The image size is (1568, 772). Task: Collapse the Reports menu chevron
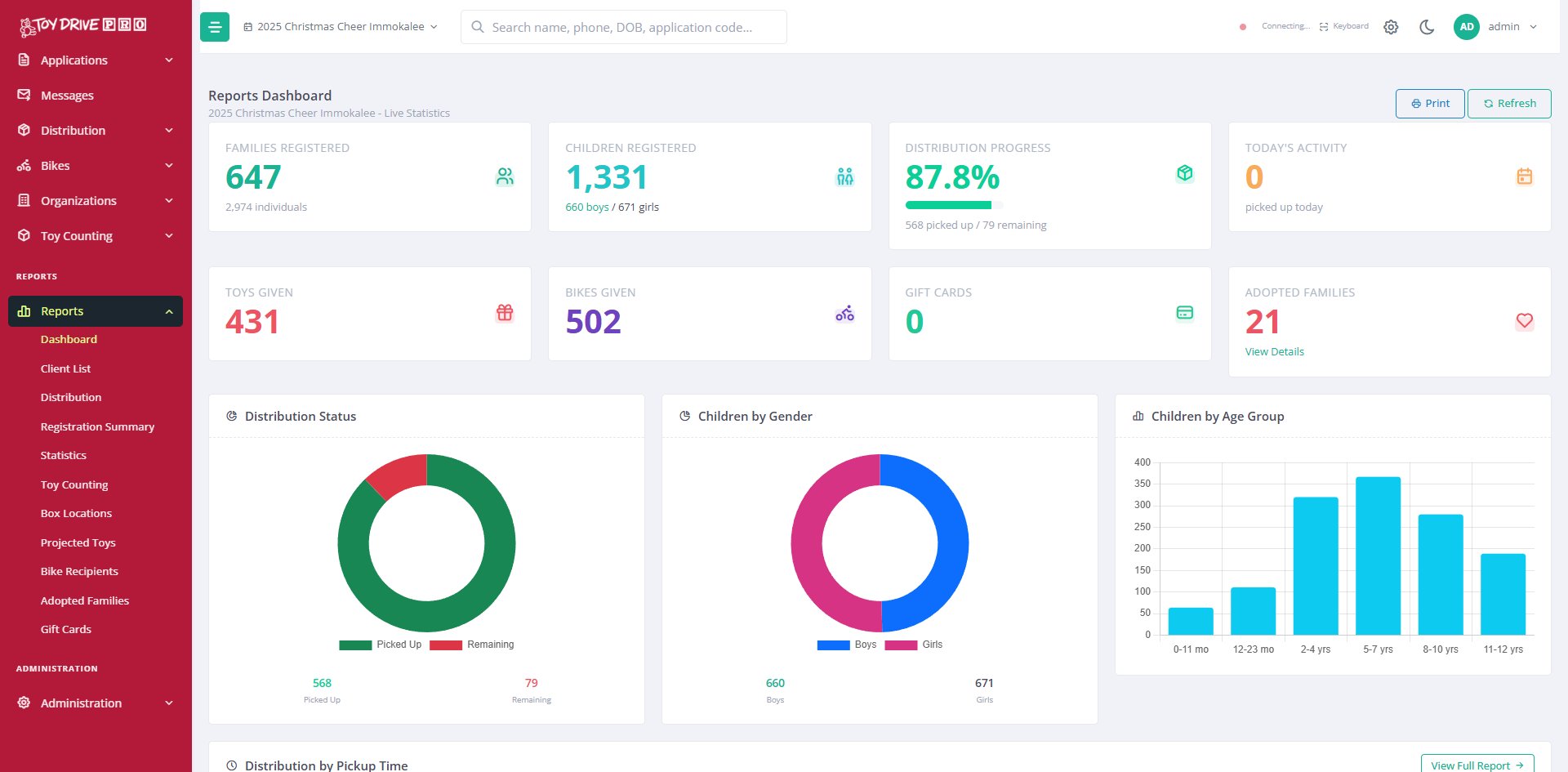pos(169,311)
